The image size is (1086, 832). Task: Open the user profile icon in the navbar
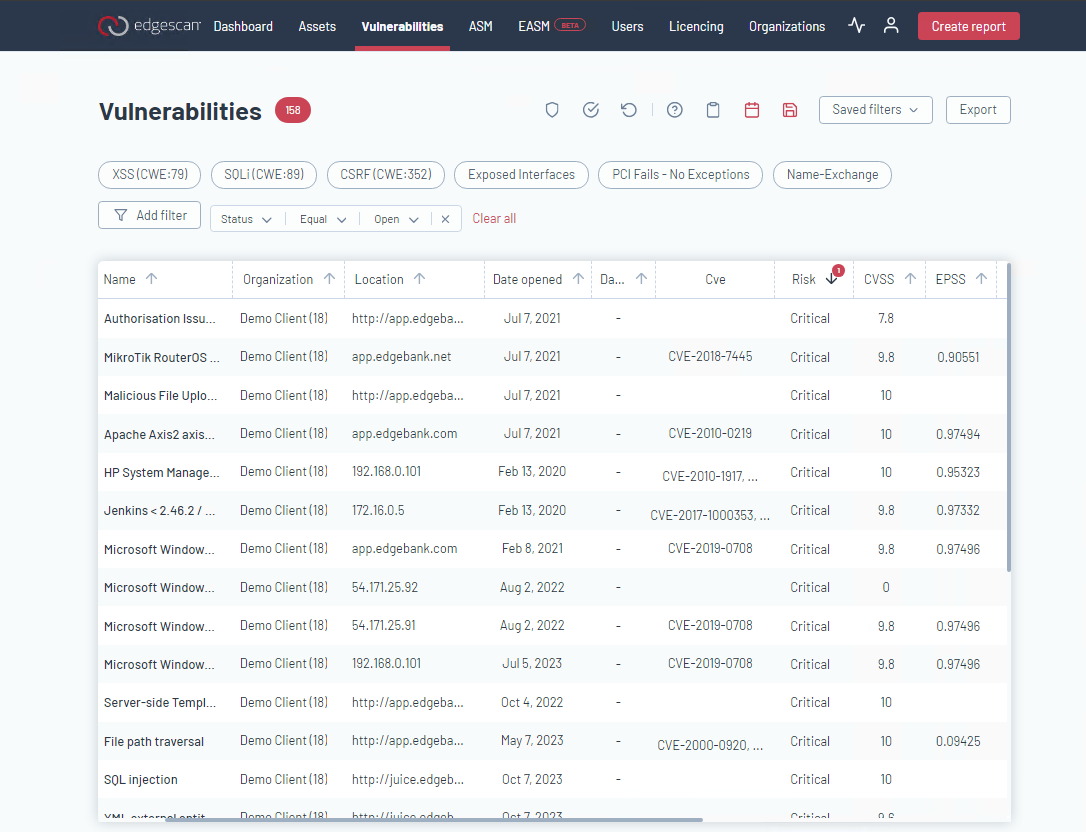(x=891, y=25)
